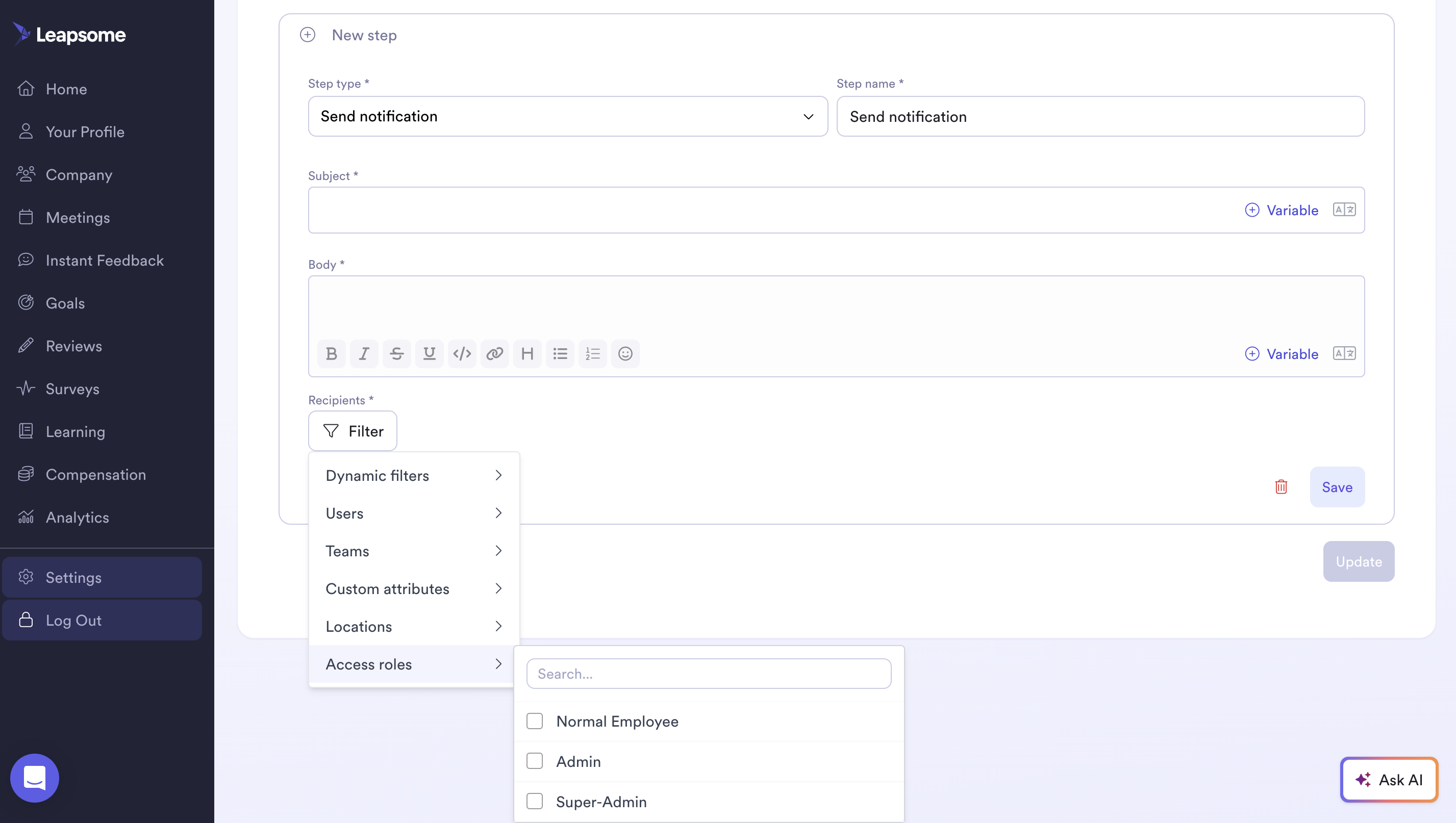Click Log Out in sidebar
Image resolution: width=1456 pixels, height=823 pixels.
click(x=102, y=620)
